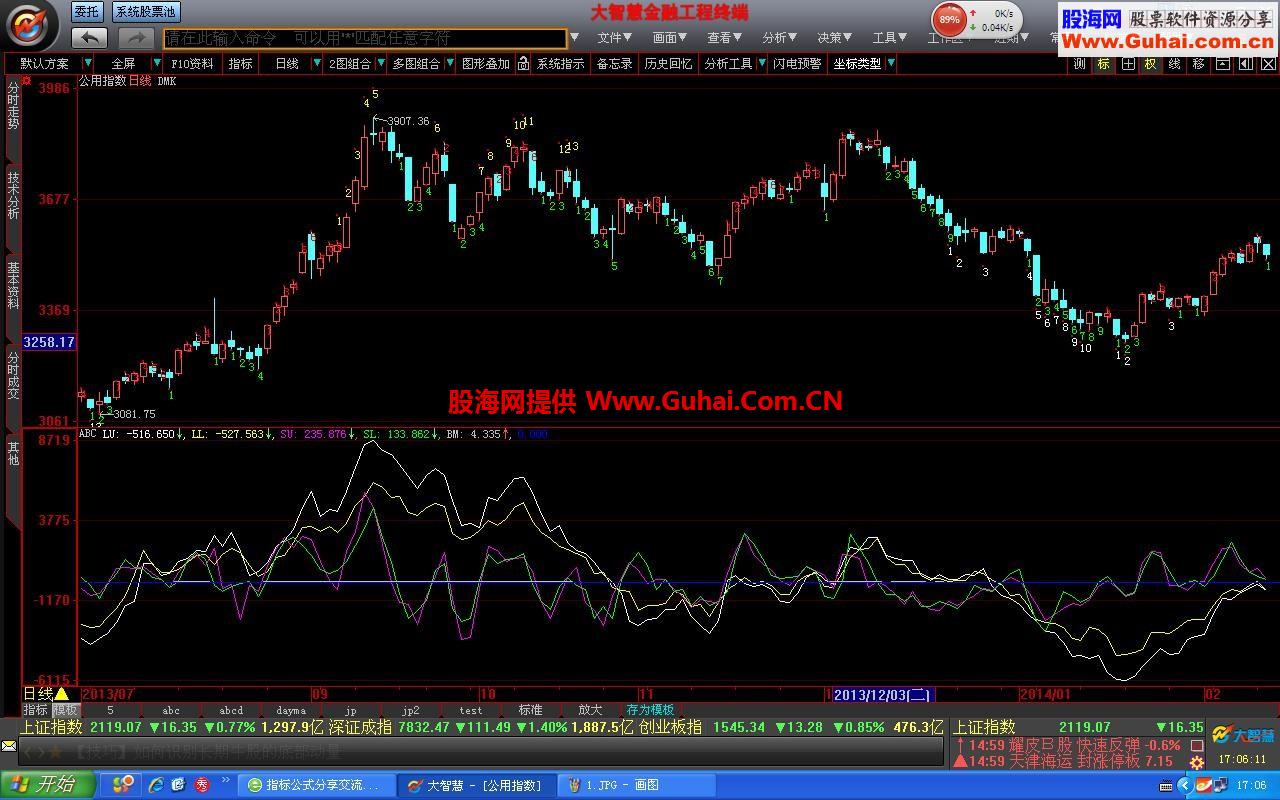This screenshot has height=800, width=1280.
Task: Switch the bottom panel to 模板 mode
Action: point(65,710)
